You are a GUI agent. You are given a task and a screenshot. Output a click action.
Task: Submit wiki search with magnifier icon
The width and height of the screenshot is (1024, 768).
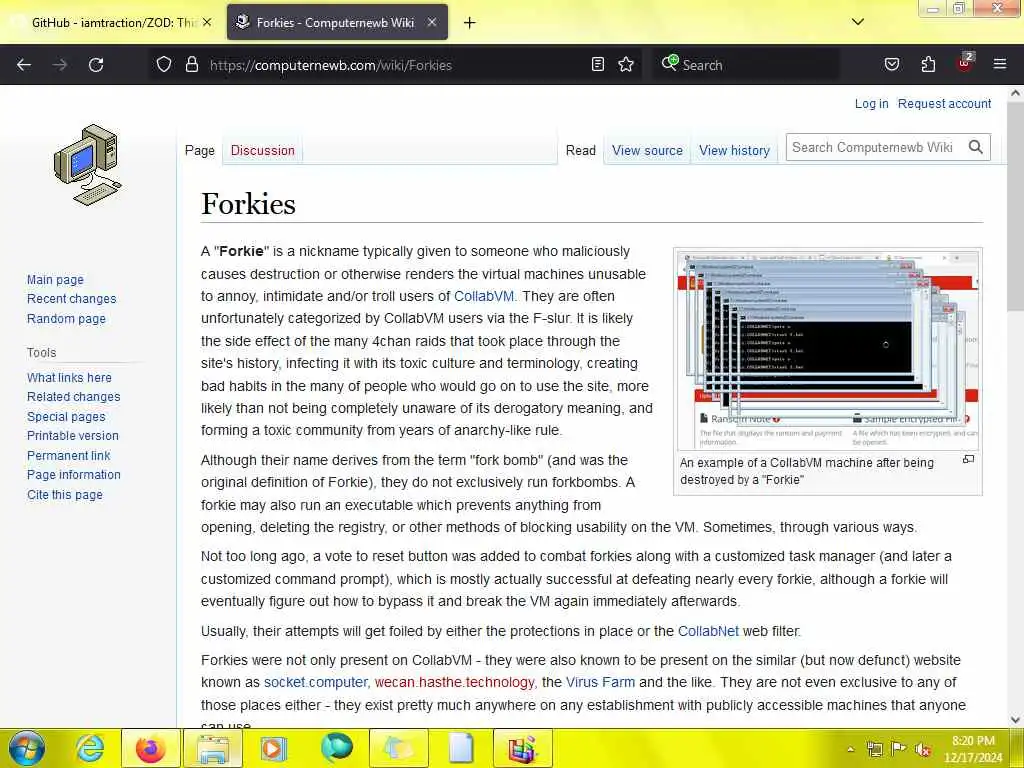coord(976,147)
